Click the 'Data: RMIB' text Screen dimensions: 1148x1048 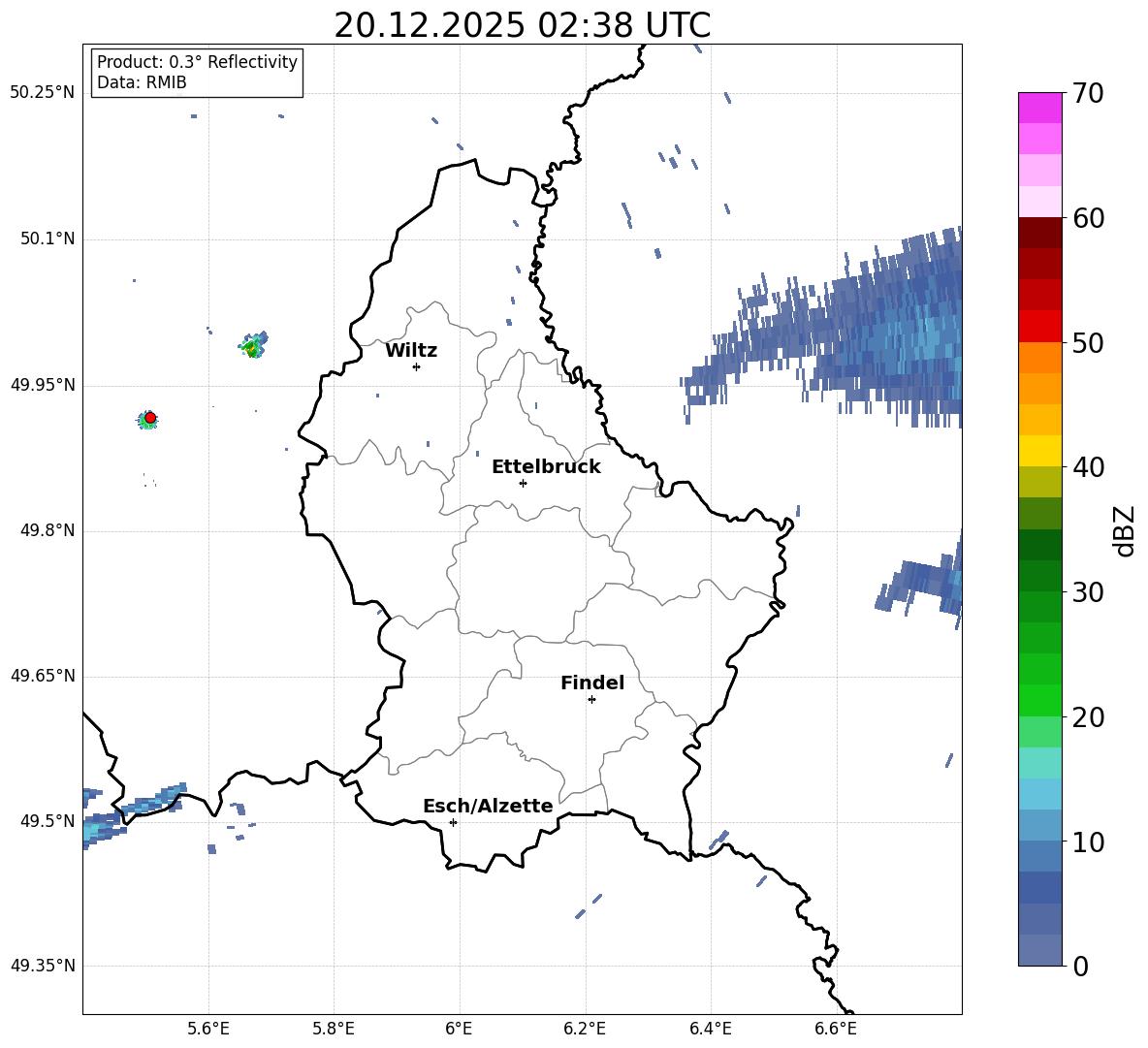pyautogui.click(x=142, y=82)
